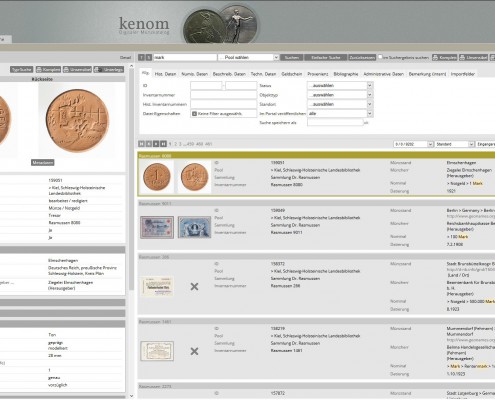Click the small square button beside the mark search field
The width and height of the screenshot is (495, 400).
[149, 57]
